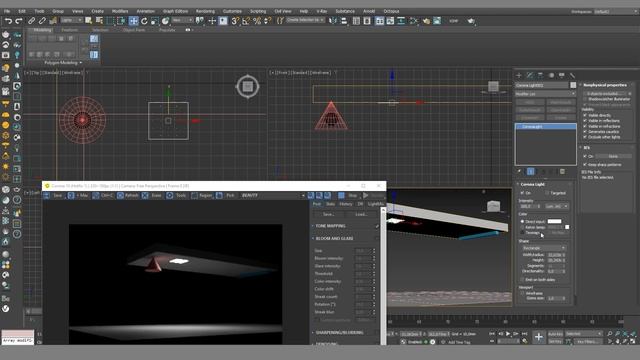The height and width of the screenshot is (360, 640).
Task: Collapse the Corona Light rollout
Action: (533, 184)
